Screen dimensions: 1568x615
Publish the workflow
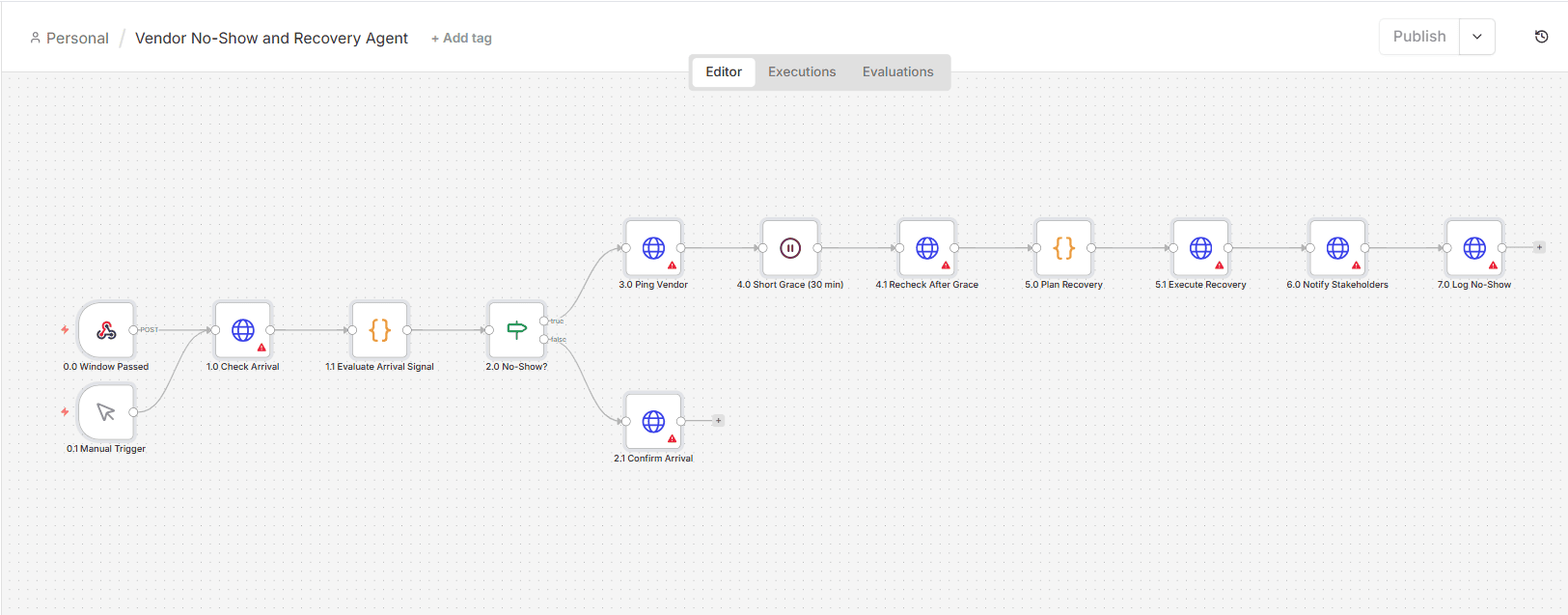(x=1419, y=37)
